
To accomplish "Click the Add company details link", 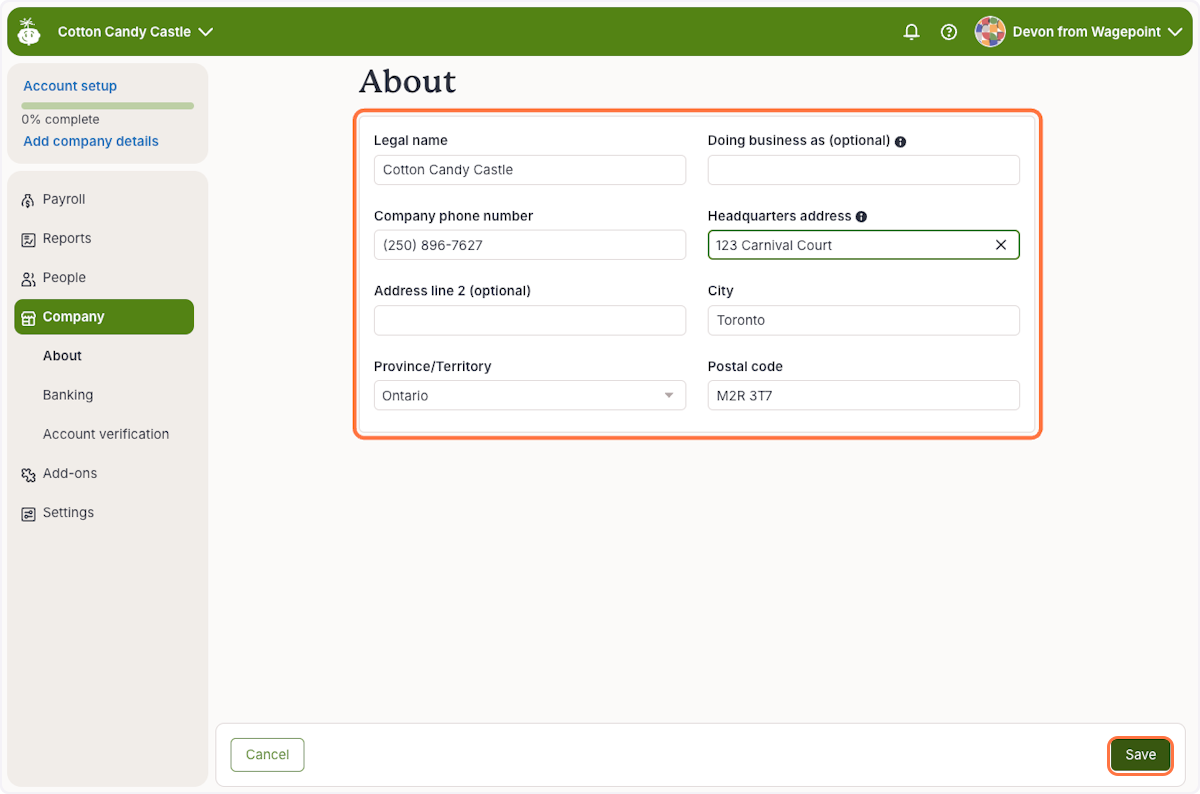I will pyautogui.click(x=91, y=141).
